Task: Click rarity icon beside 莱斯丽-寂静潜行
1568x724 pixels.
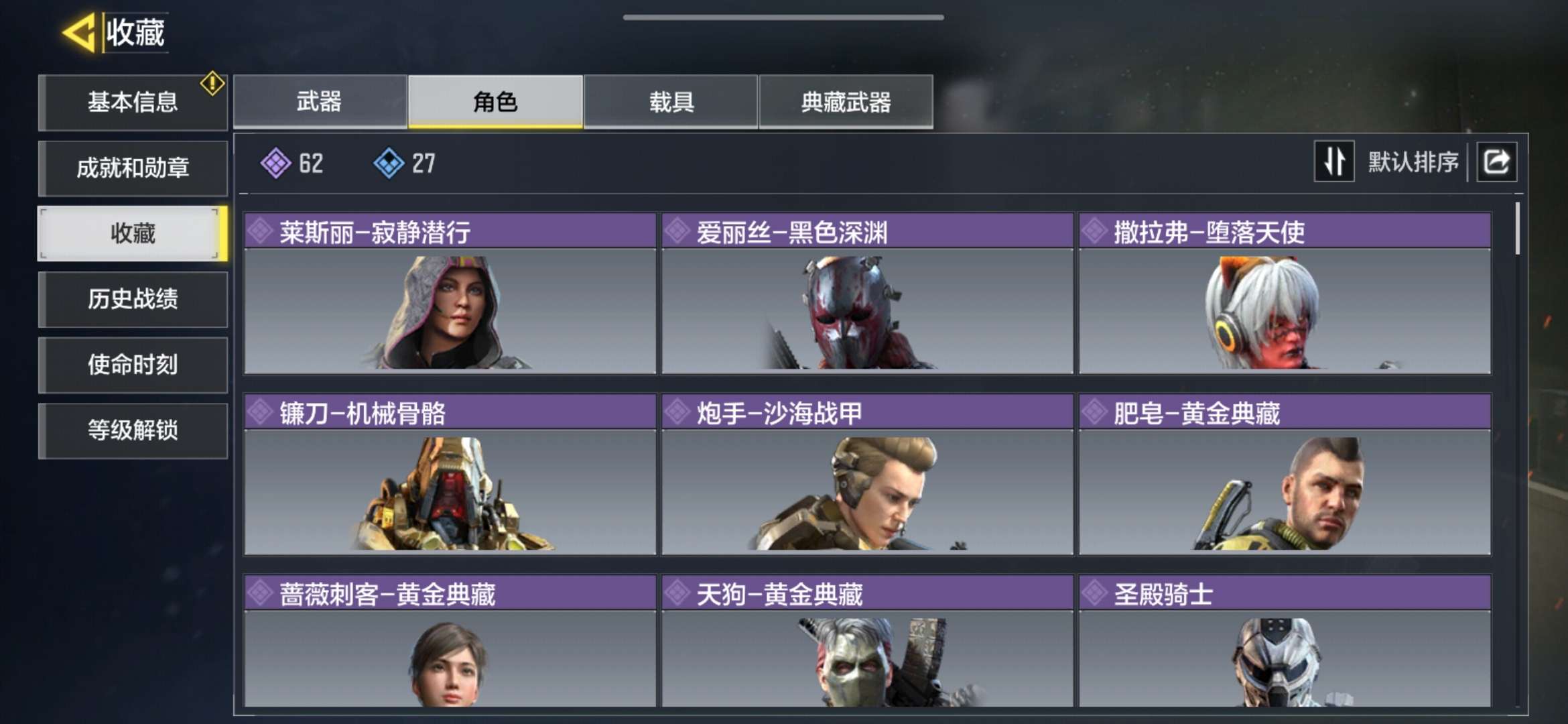Action: coord(259,231)
